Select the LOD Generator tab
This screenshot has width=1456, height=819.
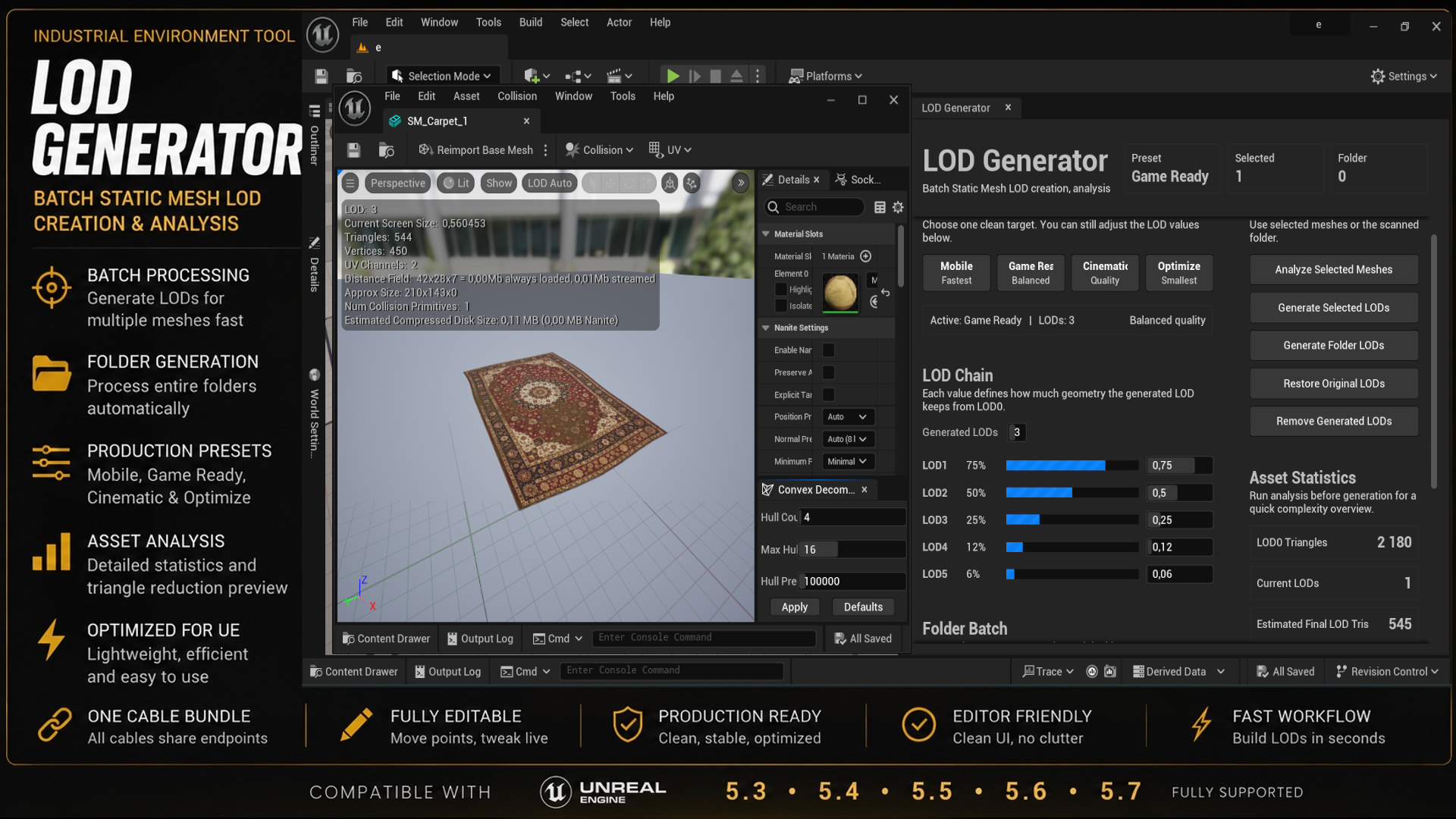click(955, 108)
